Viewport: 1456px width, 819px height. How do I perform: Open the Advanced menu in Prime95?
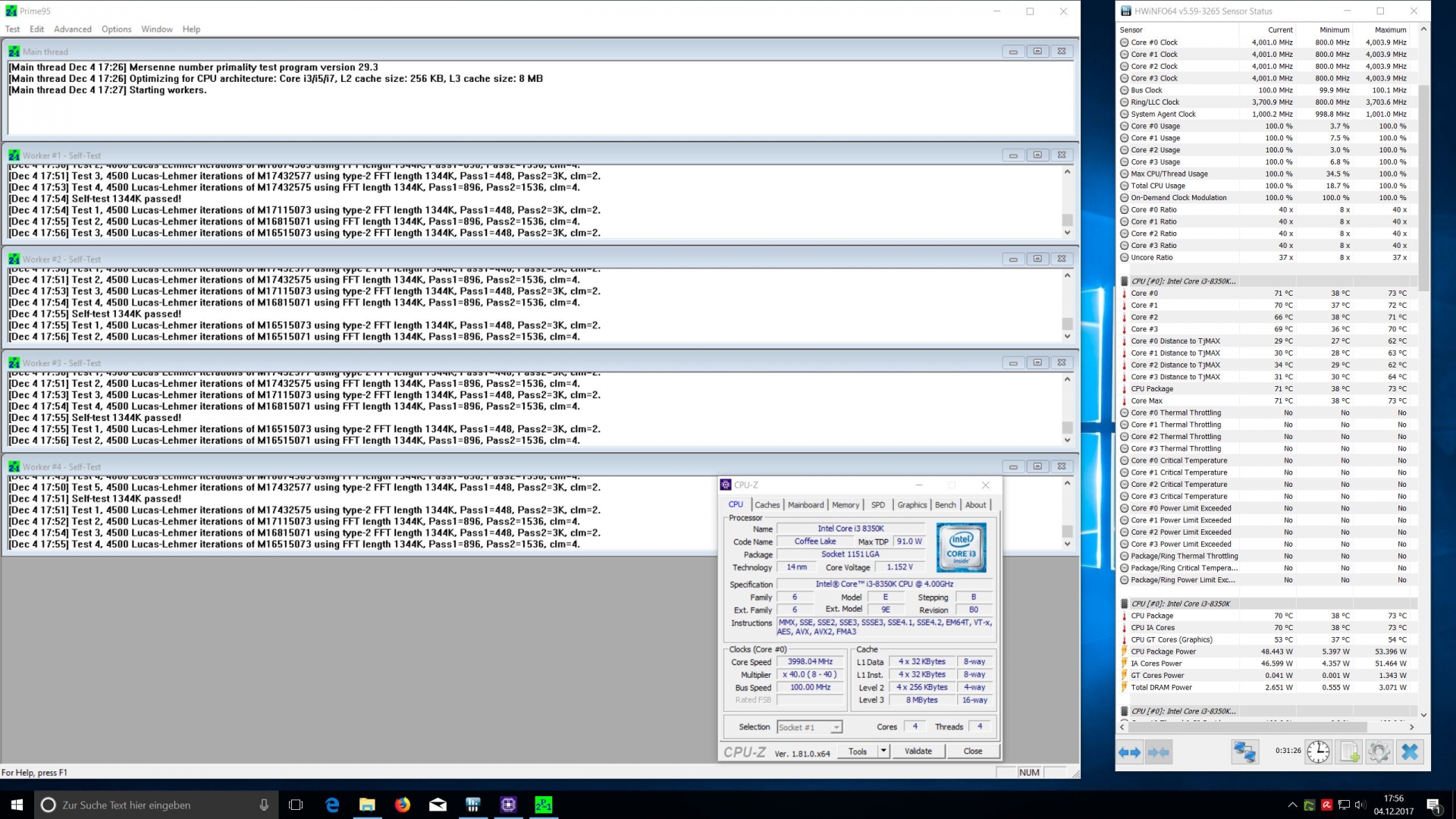tap(72, 29)
